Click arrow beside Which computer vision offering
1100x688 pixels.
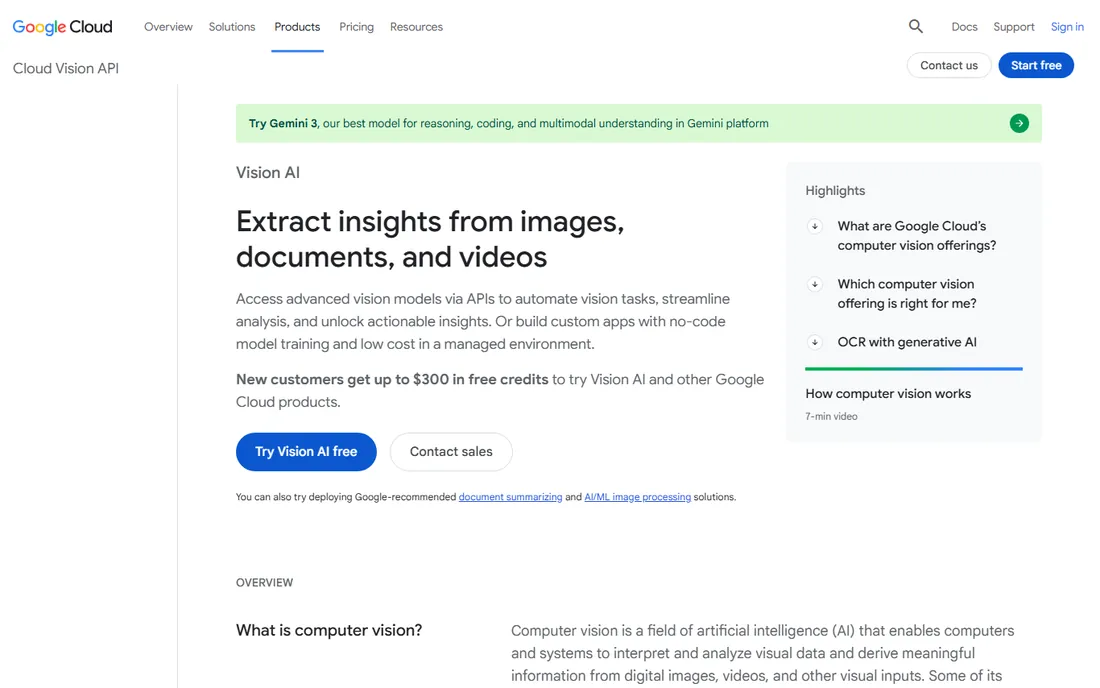coord(814,285)
